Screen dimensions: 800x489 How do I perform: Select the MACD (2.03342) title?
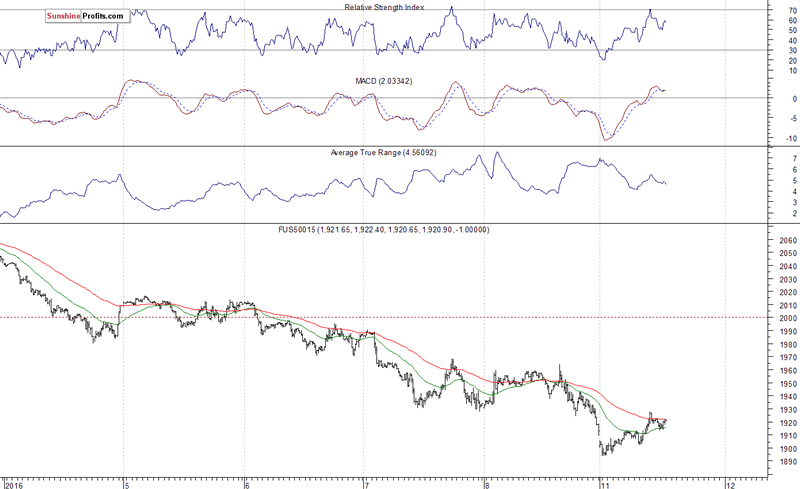point(384,81)
